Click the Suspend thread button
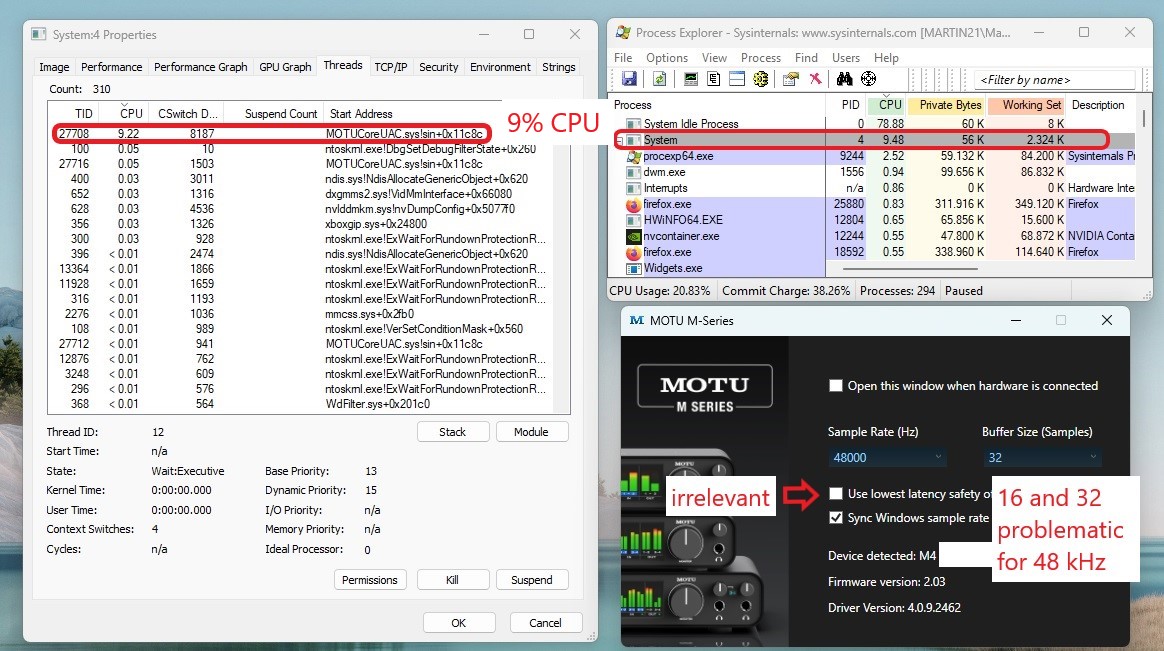This screenshot has width=1164, height=651. [x=532, y=580]
